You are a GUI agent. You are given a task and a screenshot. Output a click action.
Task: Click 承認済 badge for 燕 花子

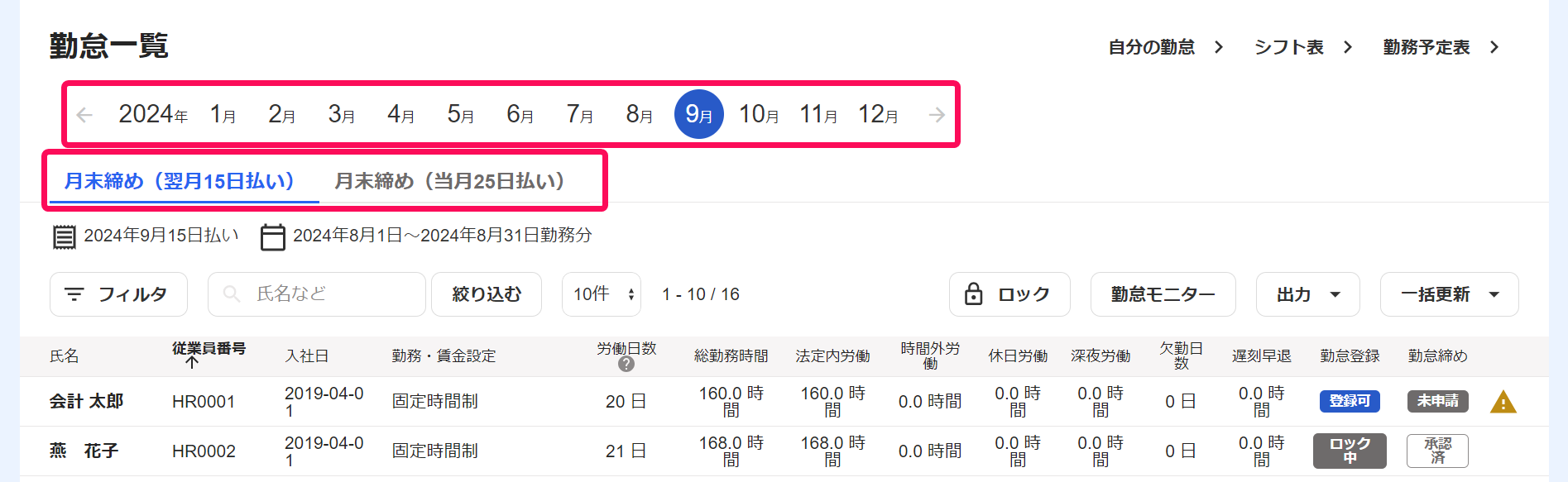point(1437,451)
